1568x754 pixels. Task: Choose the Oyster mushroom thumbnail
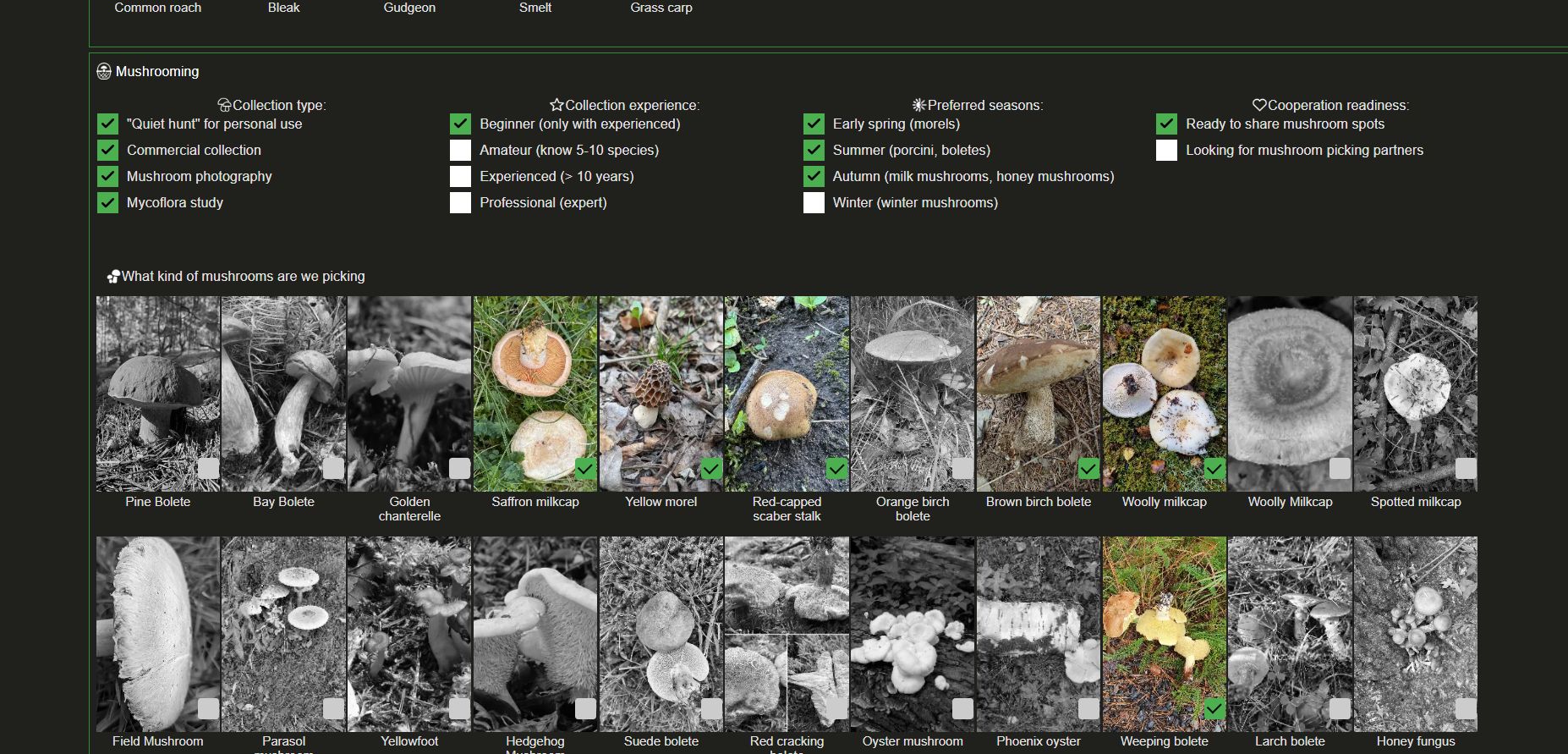click(x=913, y=634)
